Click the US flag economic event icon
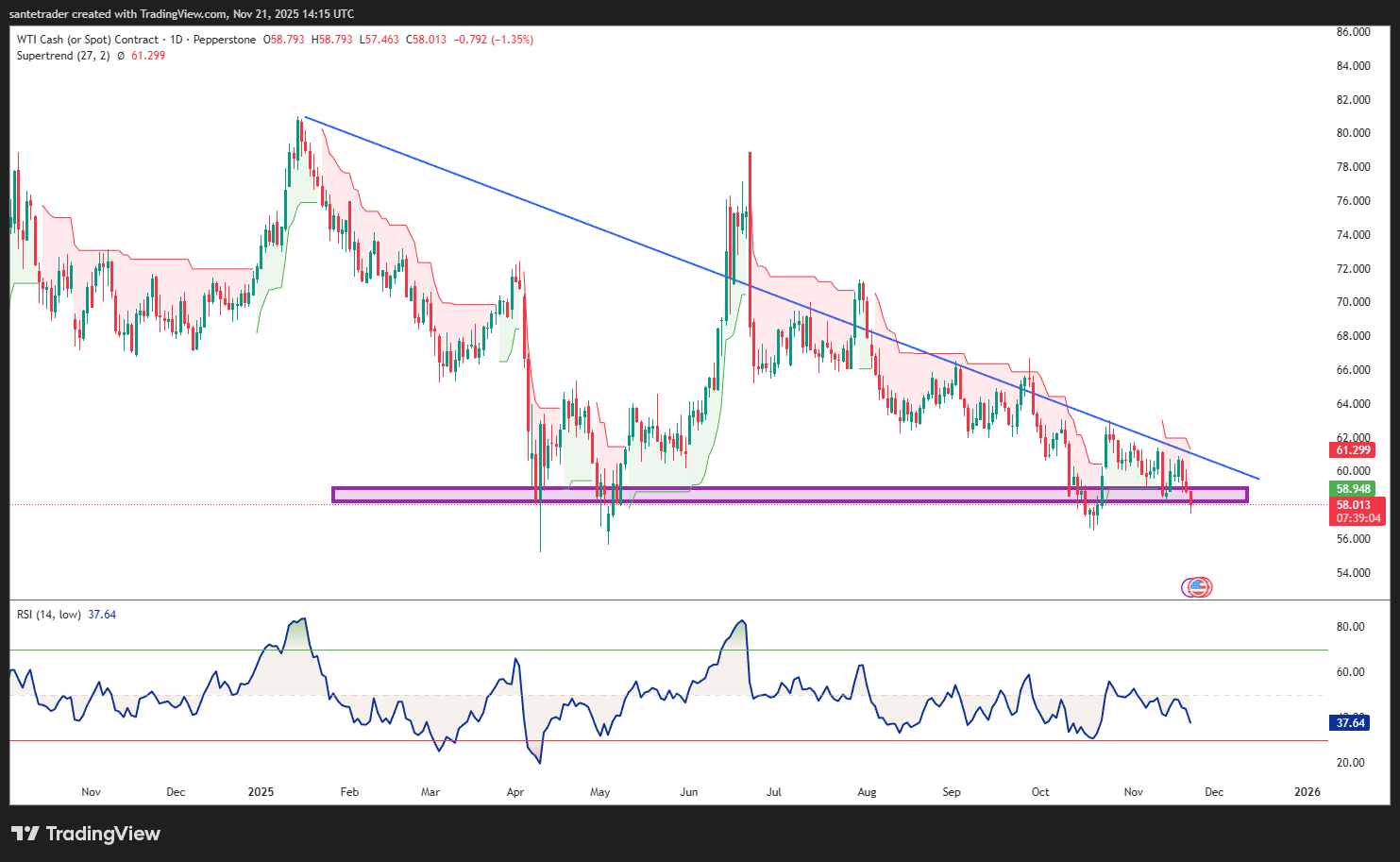Image resolution: width=1400 pixels, height=862 pixels. pos(1199,587)
